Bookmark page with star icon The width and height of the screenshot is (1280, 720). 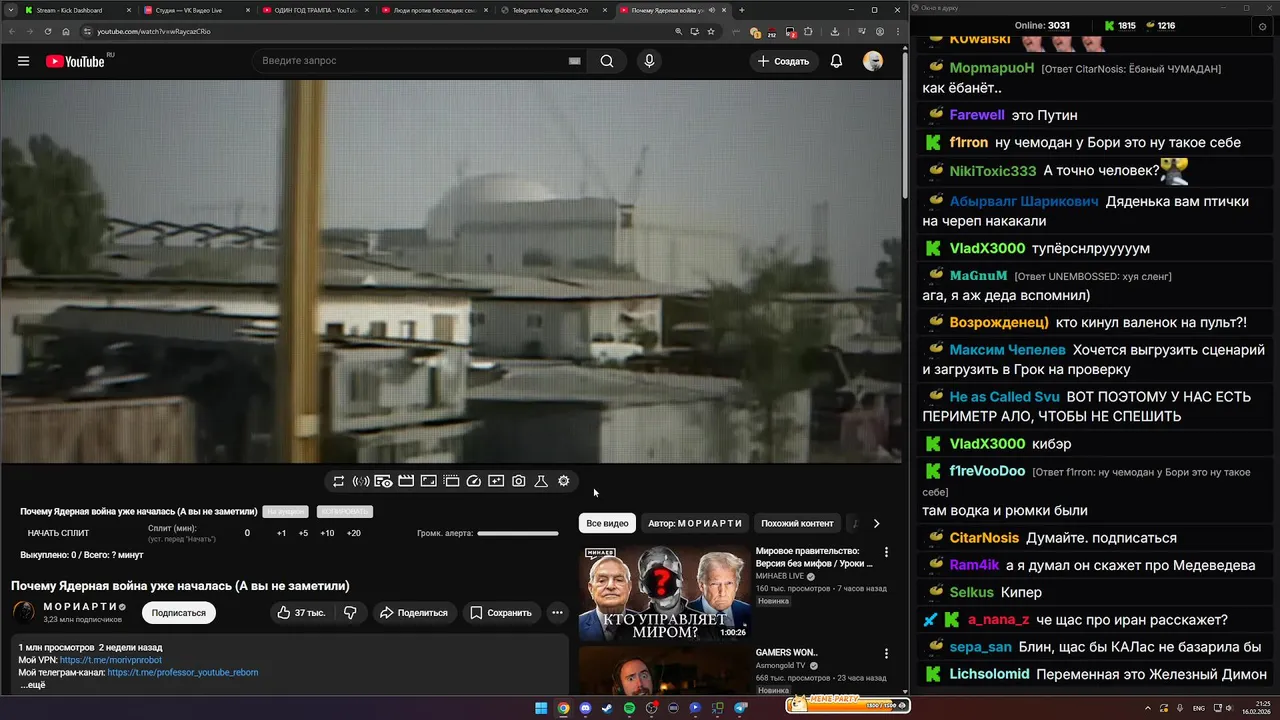click(x=711, y=31)
